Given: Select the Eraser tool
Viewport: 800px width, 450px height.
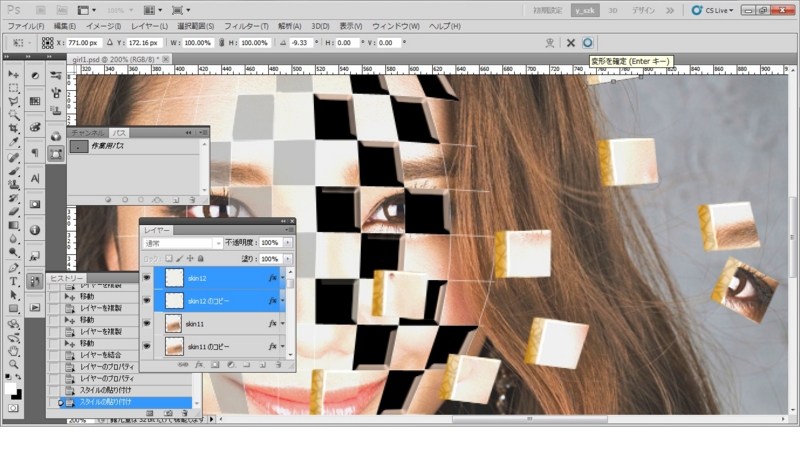Looking at the screenshot, I should tap(13, 211).
